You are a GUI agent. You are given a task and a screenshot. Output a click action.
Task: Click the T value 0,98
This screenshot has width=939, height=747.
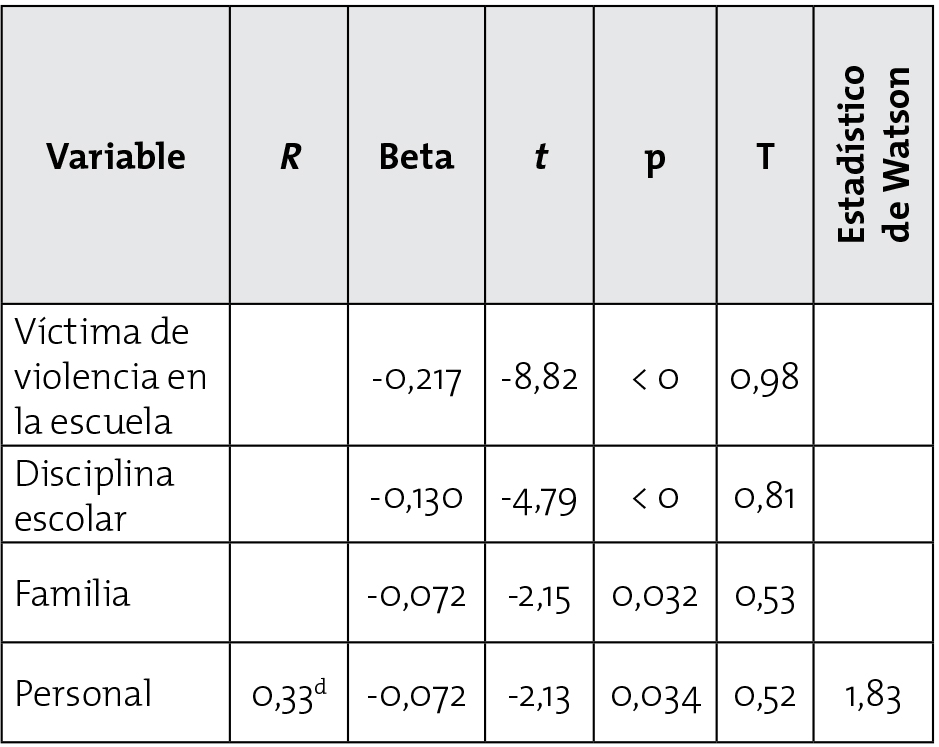click(765, 379)
